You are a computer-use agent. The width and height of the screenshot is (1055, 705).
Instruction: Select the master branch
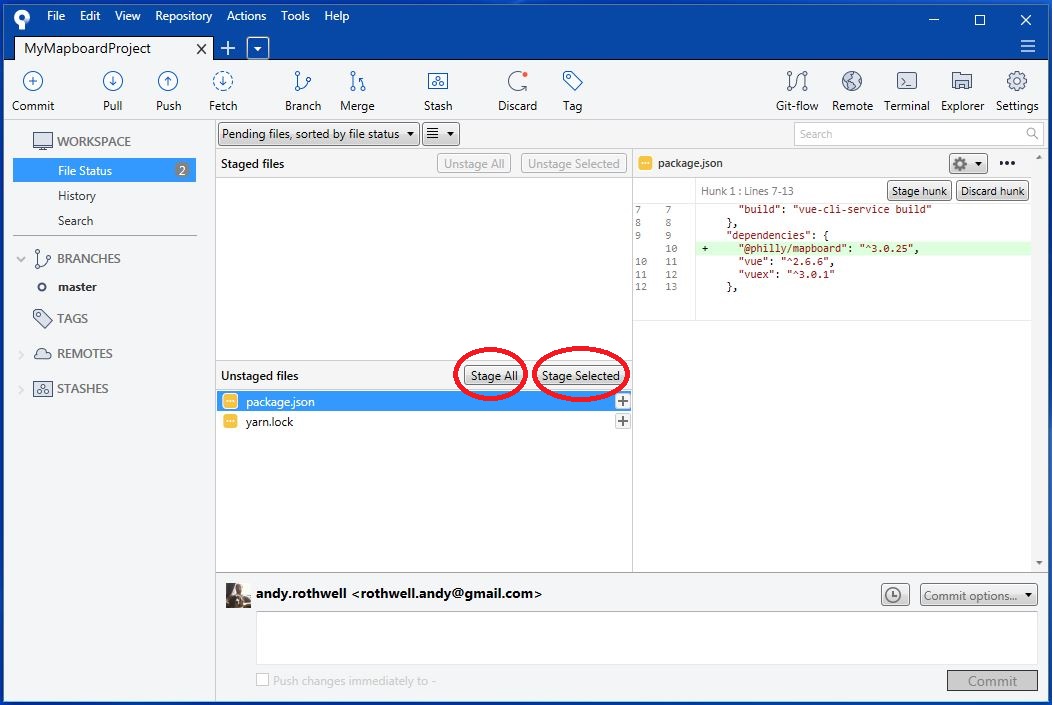coord(77,287)
